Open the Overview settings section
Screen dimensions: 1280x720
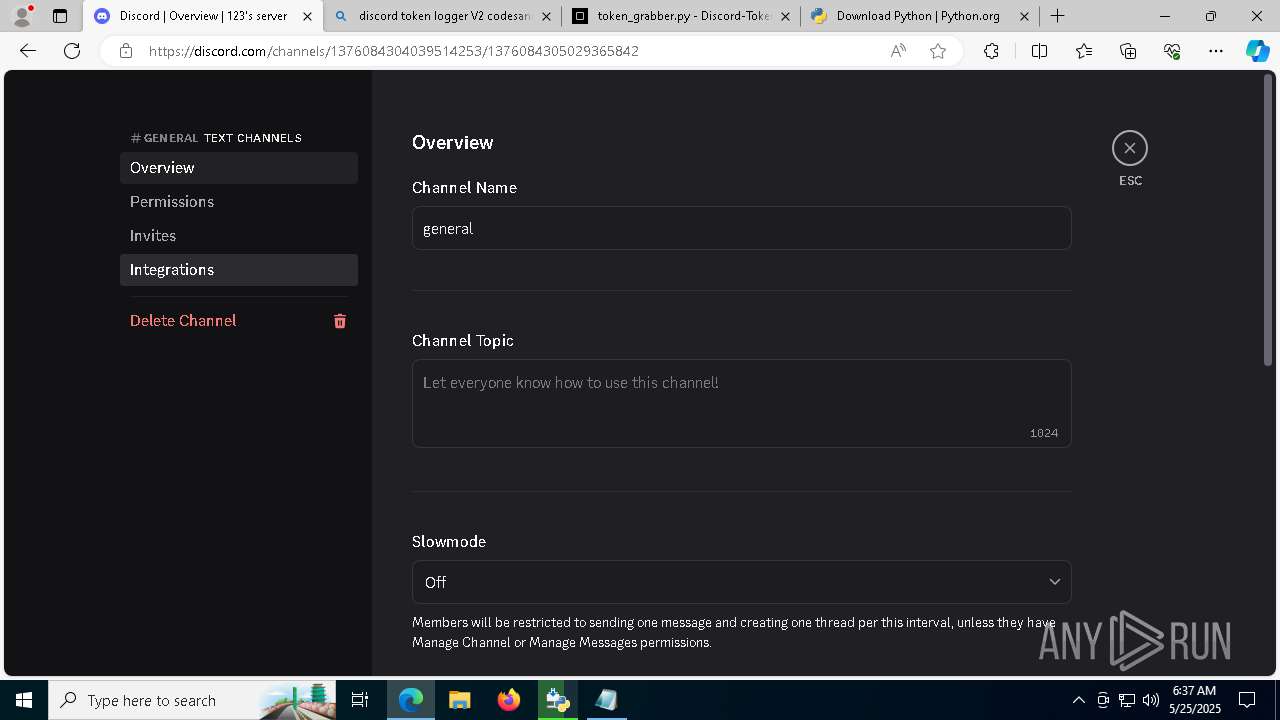click(x=239, y=168)
